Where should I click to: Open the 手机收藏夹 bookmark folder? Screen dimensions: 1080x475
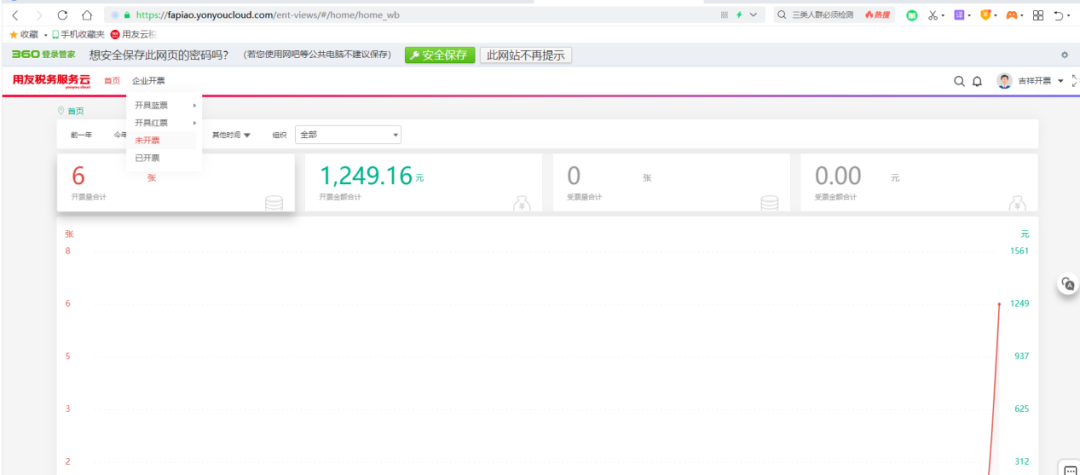(x=79, y=34)
